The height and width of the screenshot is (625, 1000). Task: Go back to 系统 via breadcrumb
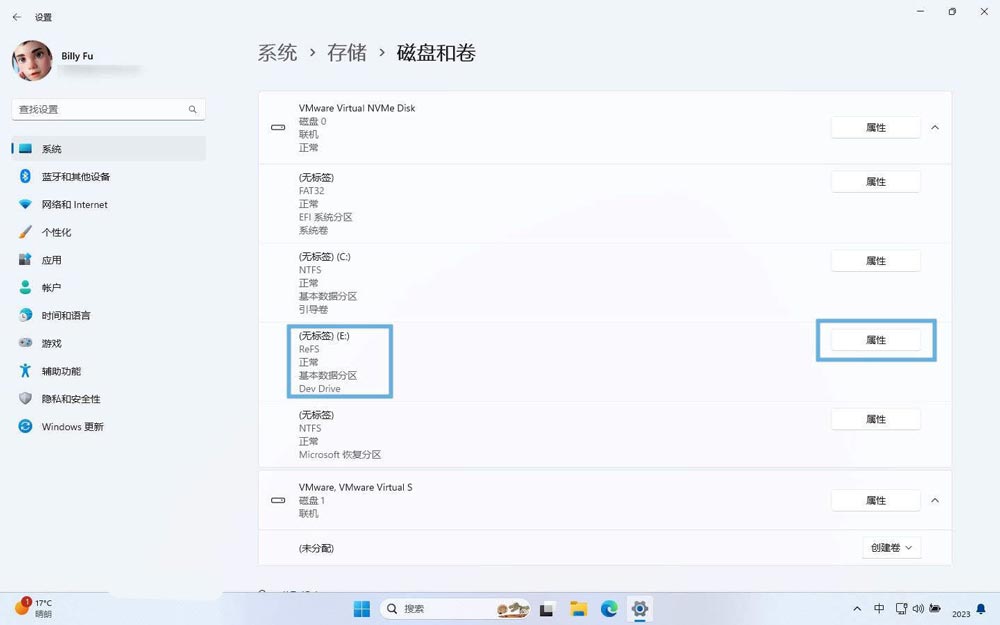(x=277, y=52)
